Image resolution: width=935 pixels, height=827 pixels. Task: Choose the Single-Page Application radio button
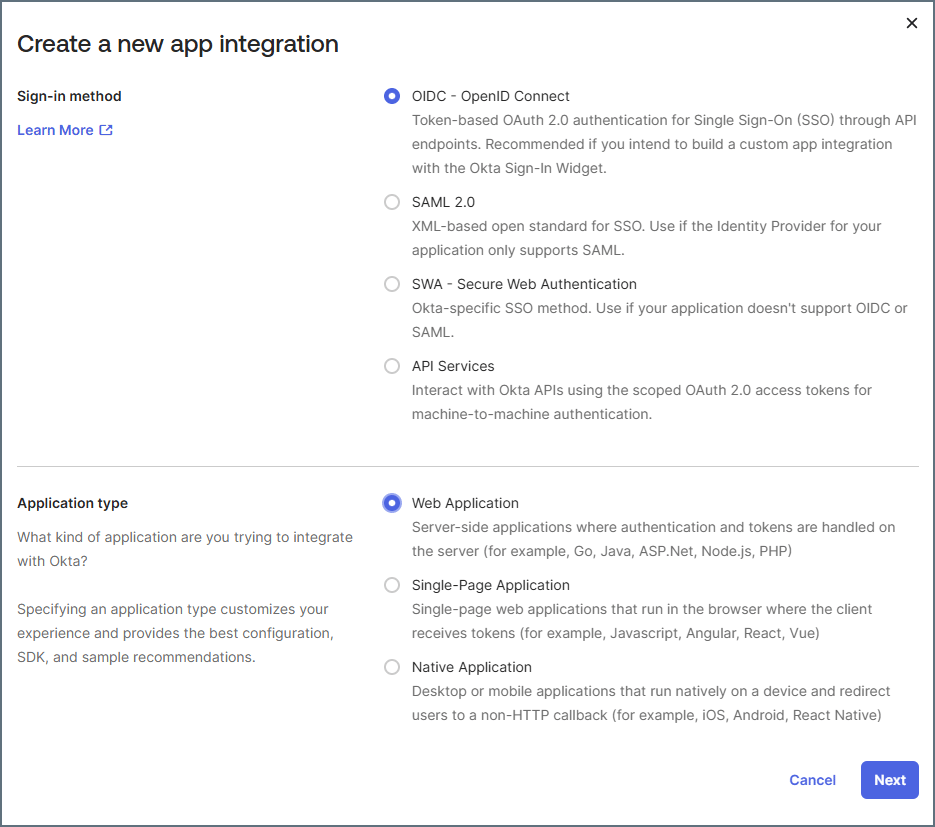click(x=392, y=585)
